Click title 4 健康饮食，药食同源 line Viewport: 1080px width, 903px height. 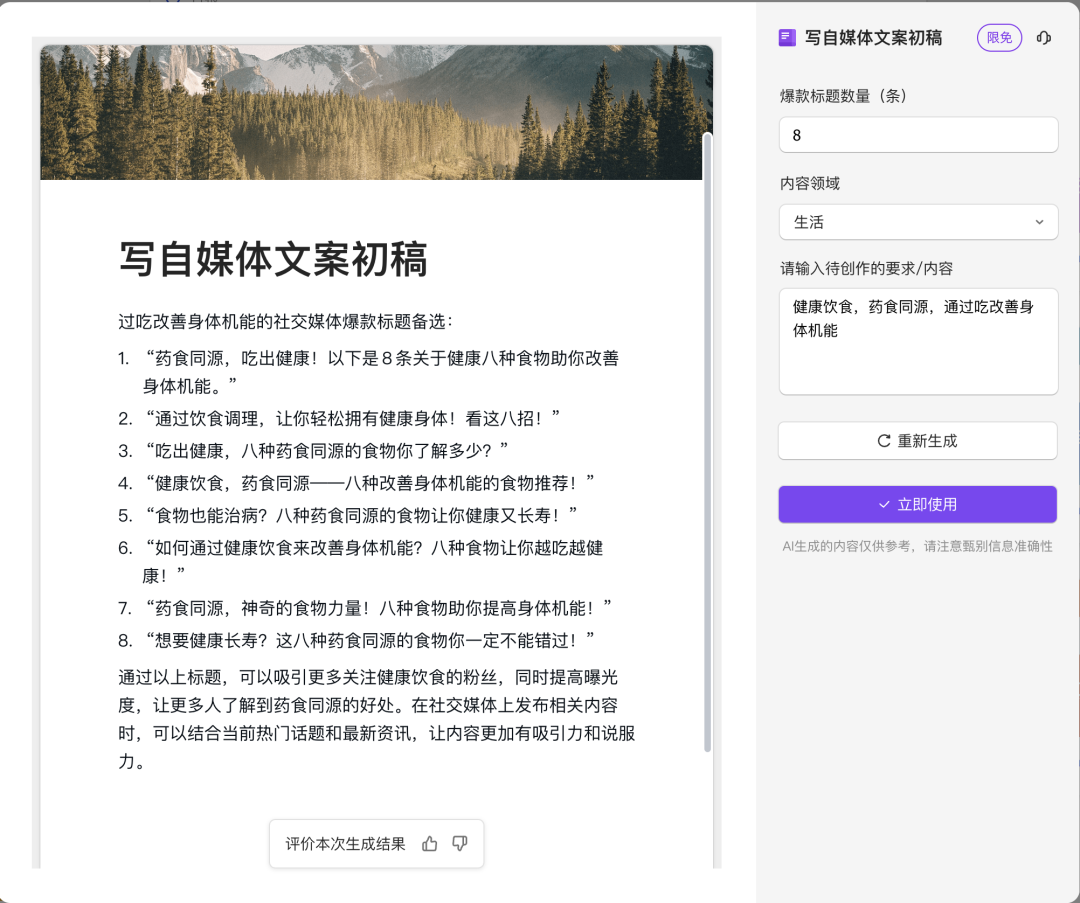point(356,483)
